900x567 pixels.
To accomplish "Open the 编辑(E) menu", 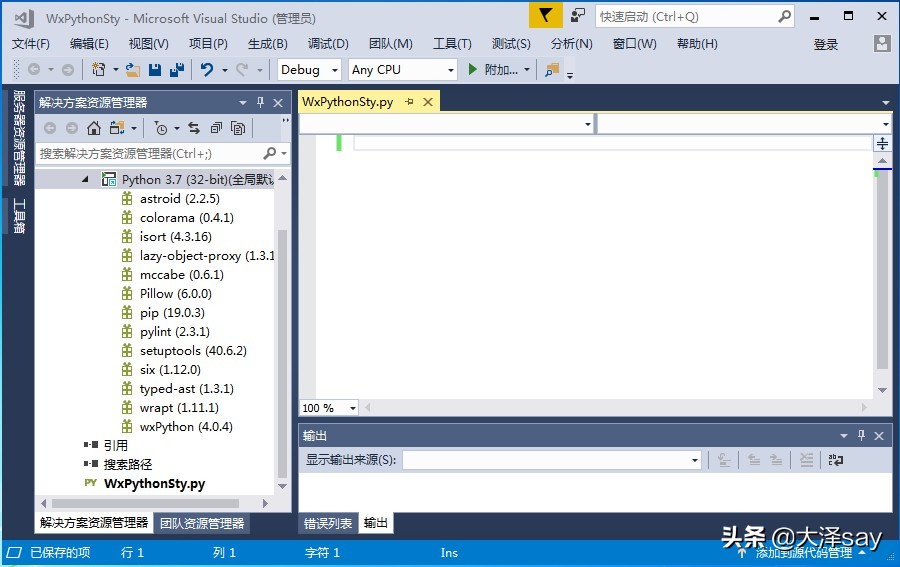I will click(x=88, y=44).
